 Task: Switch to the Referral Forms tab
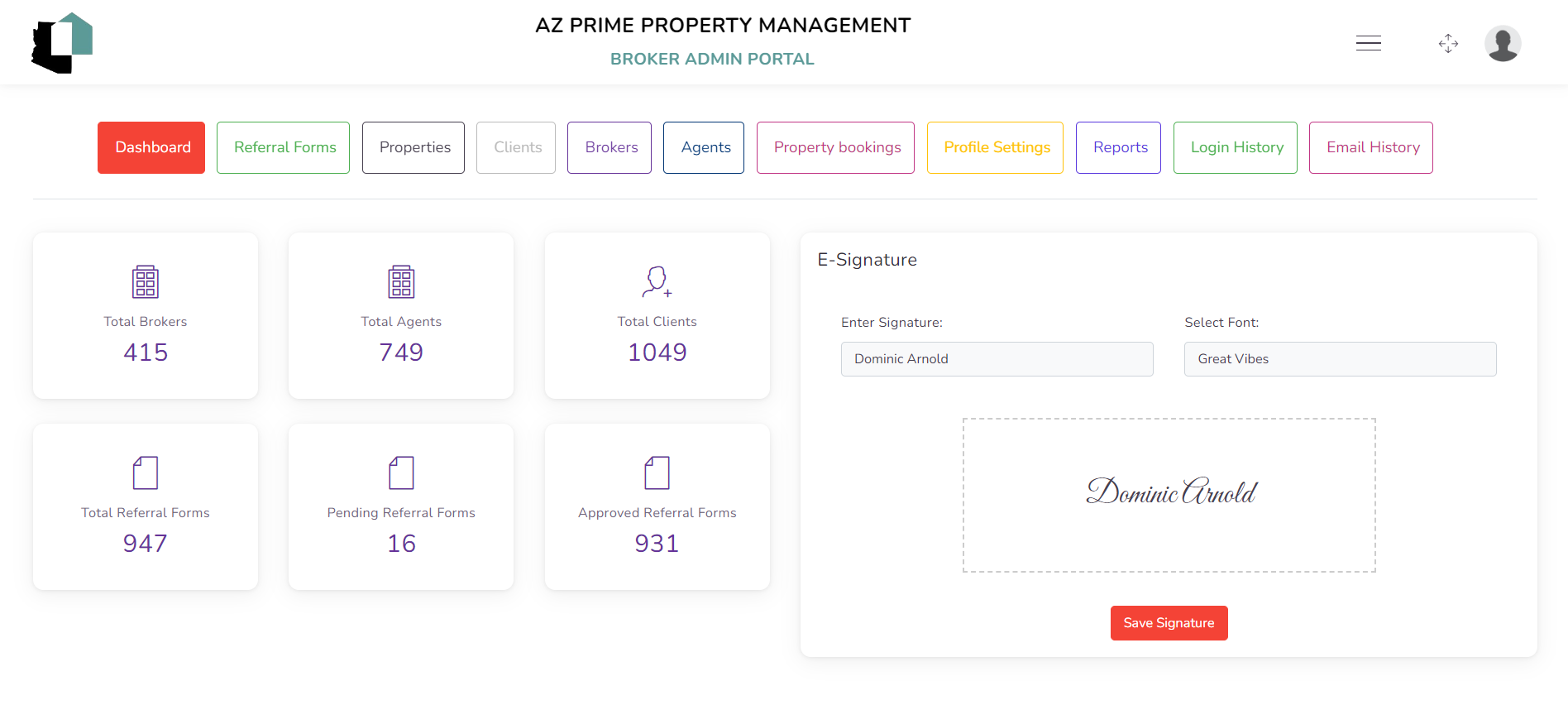(284, 147)
